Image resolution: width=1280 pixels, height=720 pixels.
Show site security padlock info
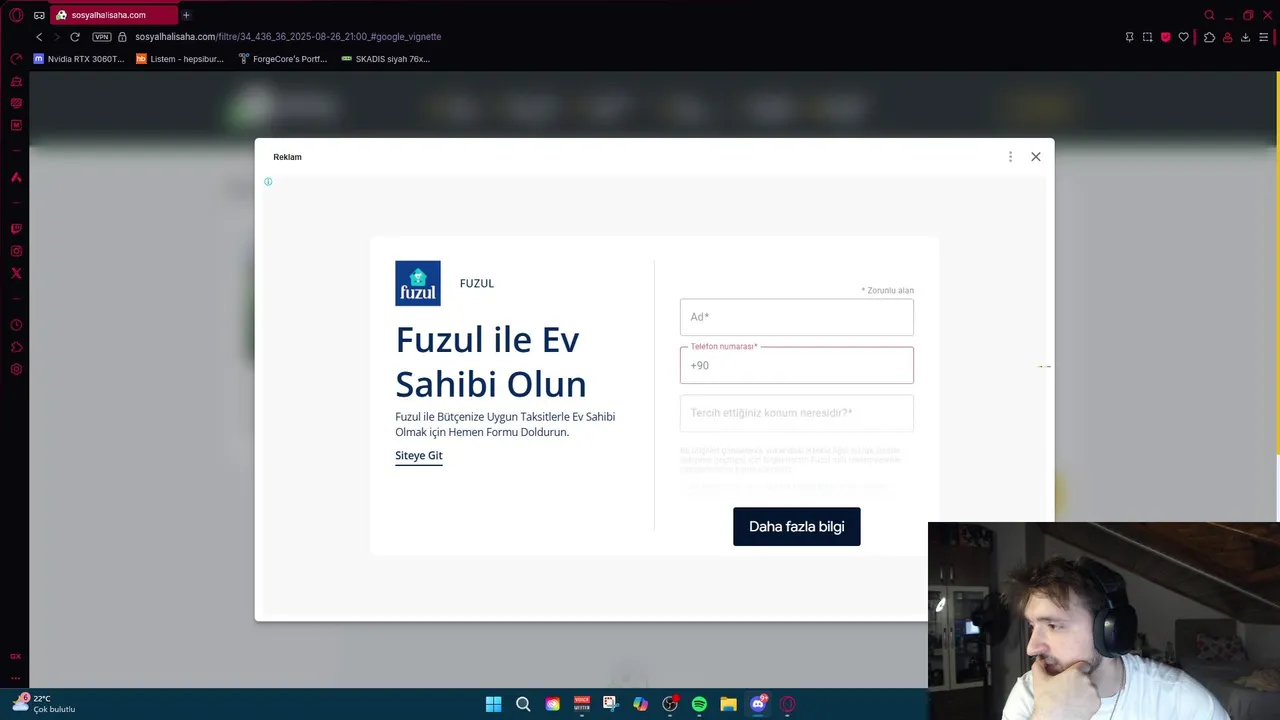(123, 37)
